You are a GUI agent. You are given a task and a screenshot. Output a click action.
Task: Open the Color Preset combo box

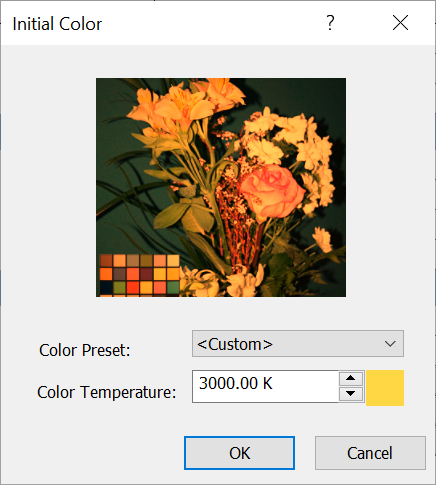(x=298, y=344)
